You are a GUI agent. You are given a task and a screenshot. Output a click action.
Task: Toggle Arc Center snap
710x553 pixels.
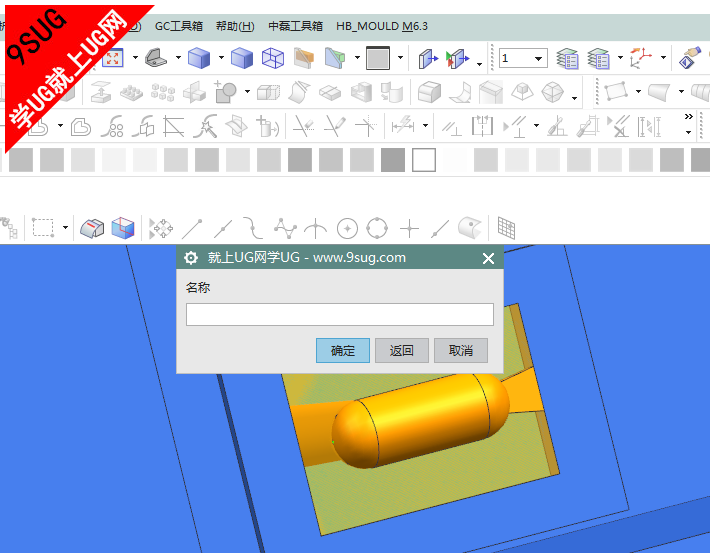tap(347, 228)
